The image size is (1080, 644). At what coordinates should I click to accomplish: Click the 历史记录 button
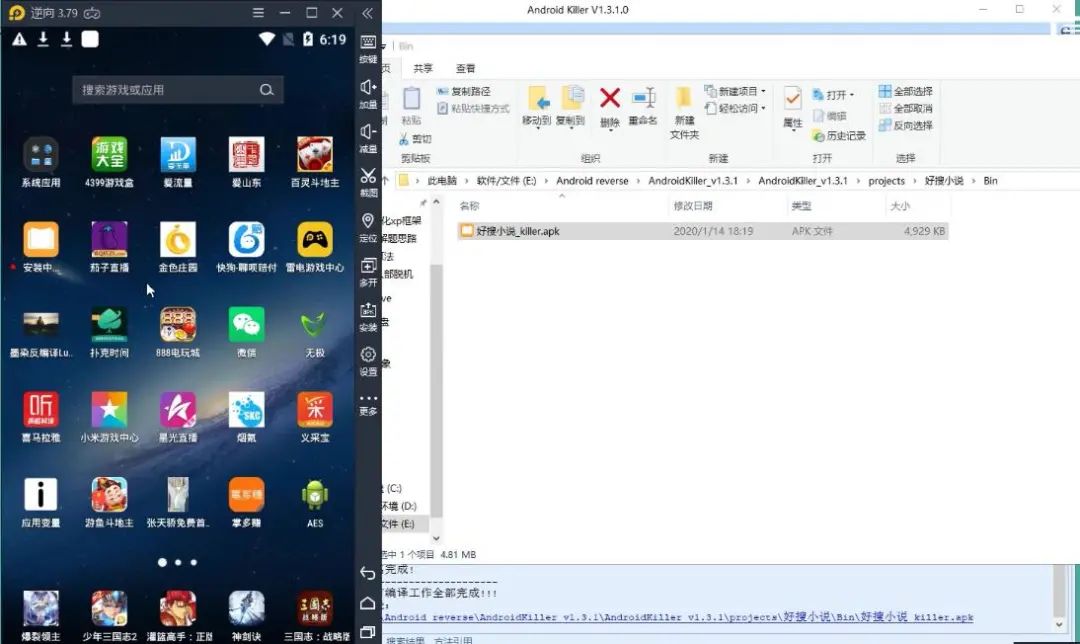(x=839, y=136)
